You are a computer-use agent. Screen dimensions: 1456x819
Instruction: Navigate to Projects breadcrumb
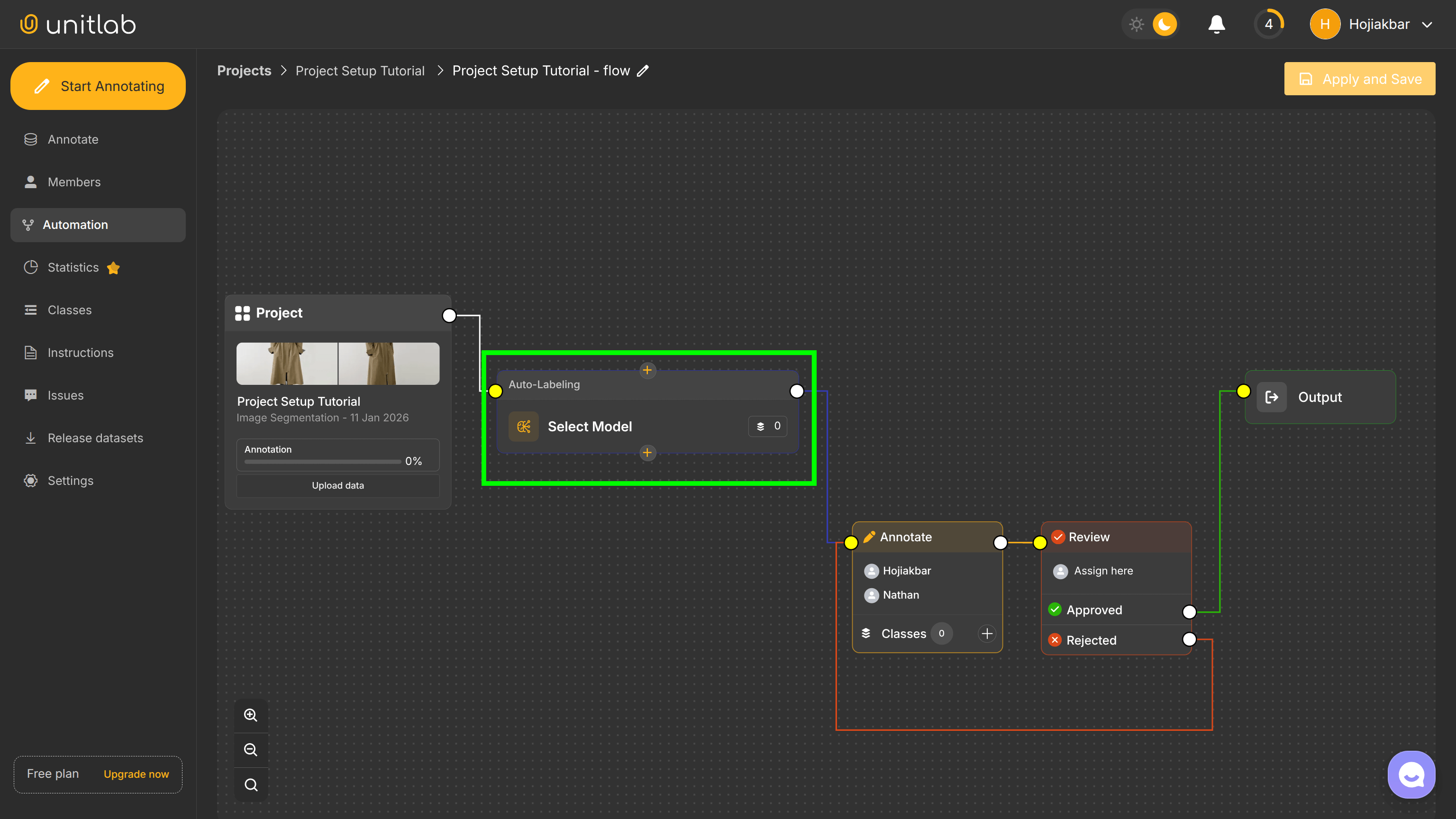pyautogui.click(x=244, y=71)
